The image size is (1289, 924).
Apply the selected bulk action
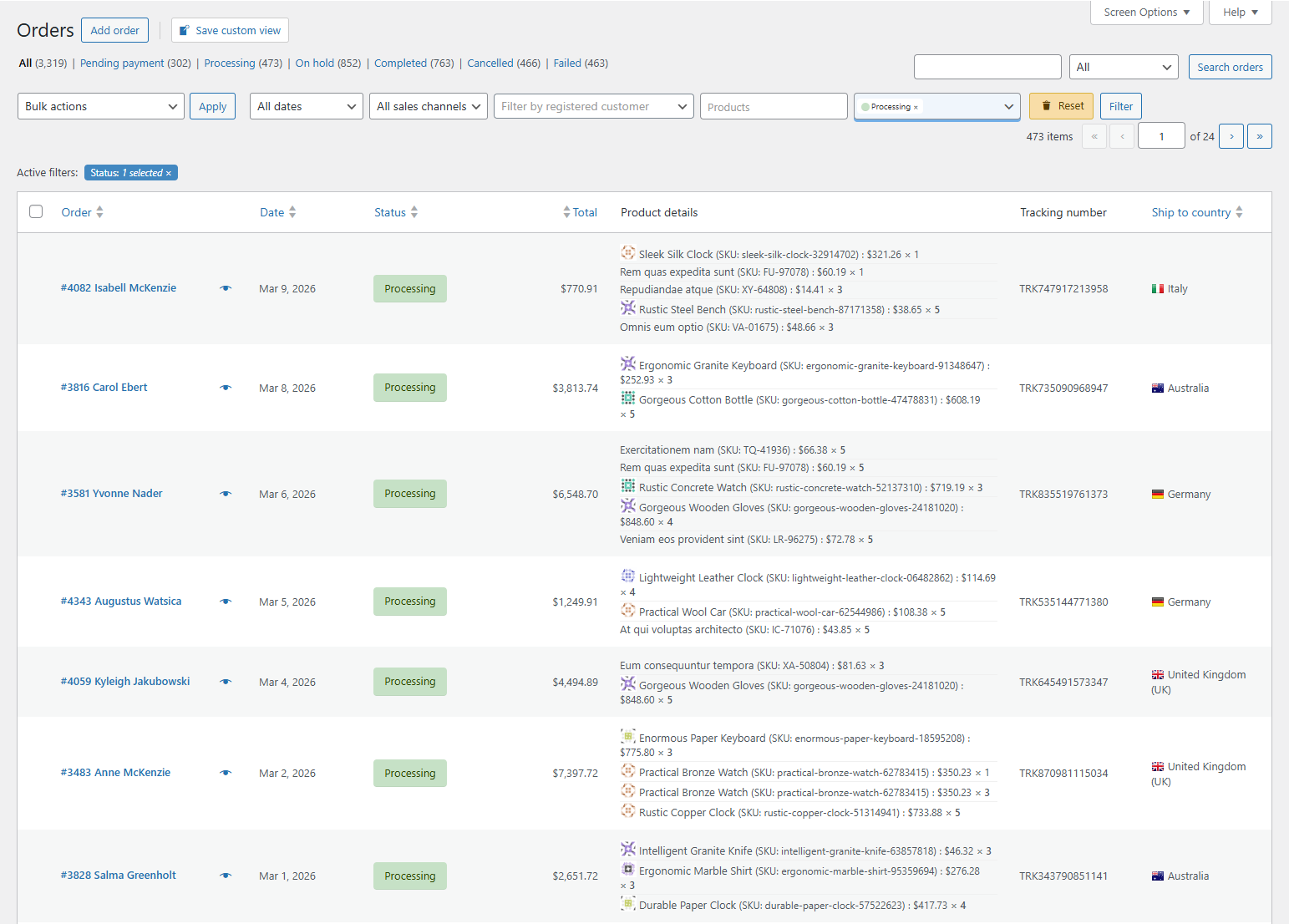point(213,106)
